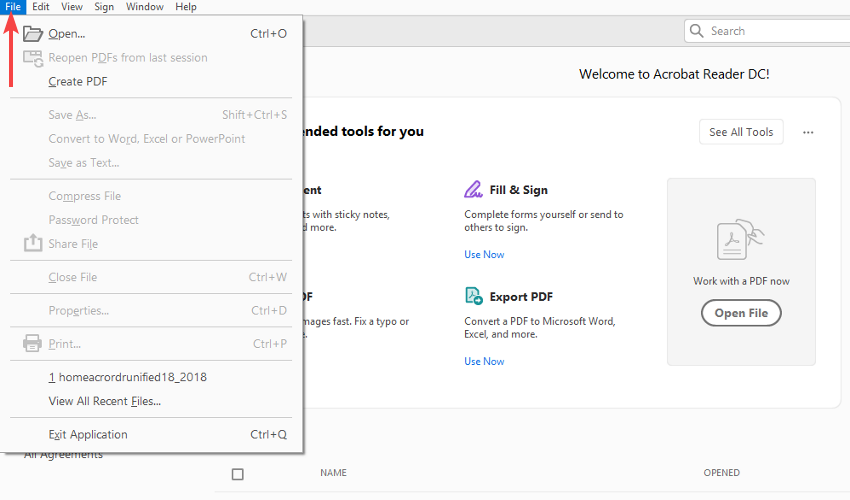This screenshot has height=500, width=850.
Task: Open the Help menu
Action: coord(186,7)
